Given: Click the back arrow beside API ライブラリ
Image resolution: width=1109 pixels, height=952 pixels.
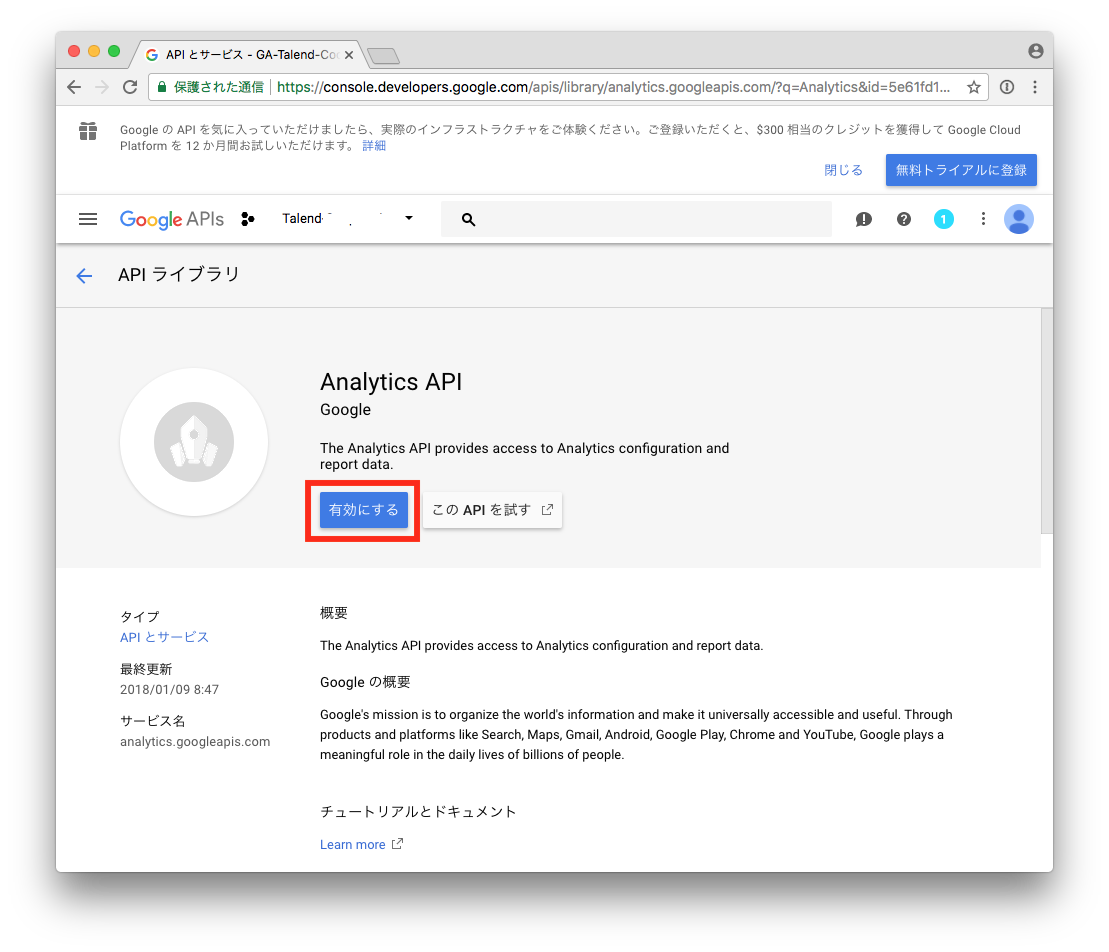Looking at the screenshot, I should pyautogui.click(x=84, y=276).
